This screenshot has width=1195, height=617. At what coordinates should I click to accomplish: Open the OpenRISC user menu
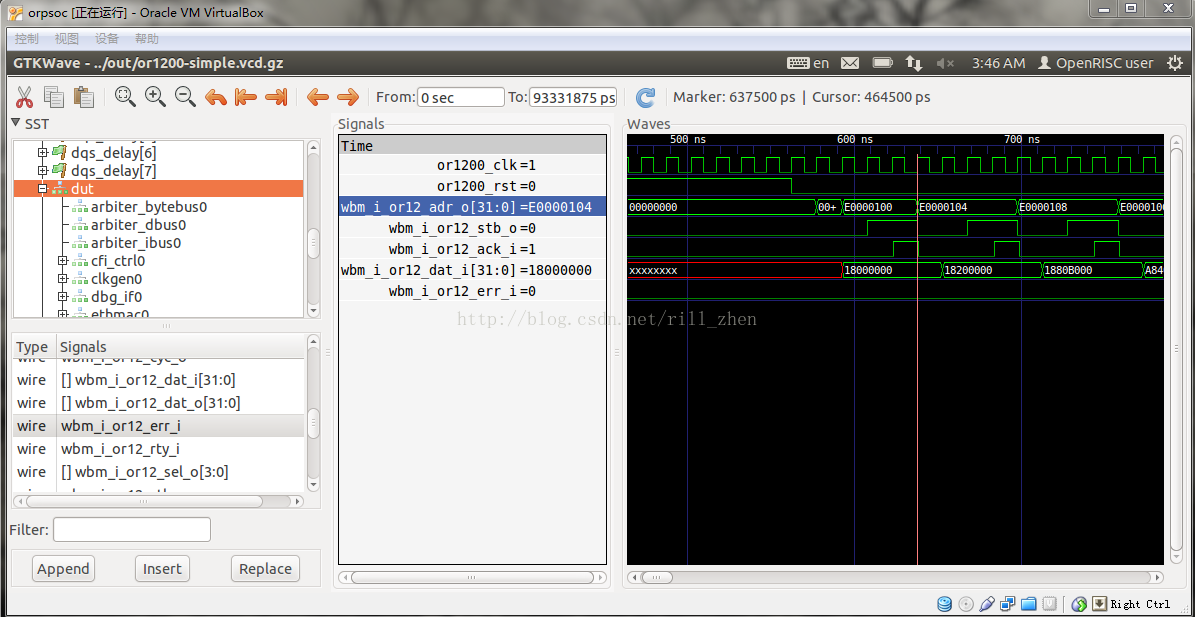tap(1096, 63)
